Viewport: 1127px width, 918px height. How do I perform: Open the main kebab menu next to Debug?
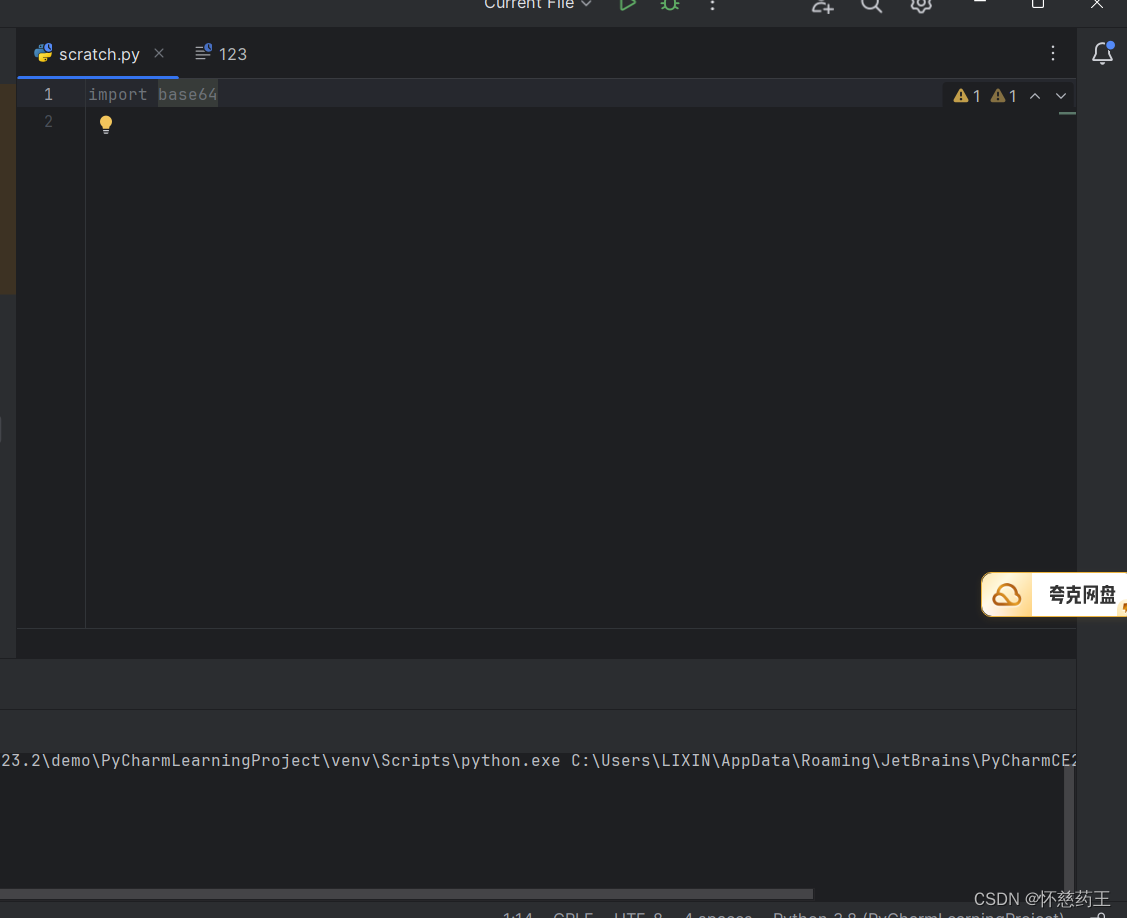(x=712, y=7)
